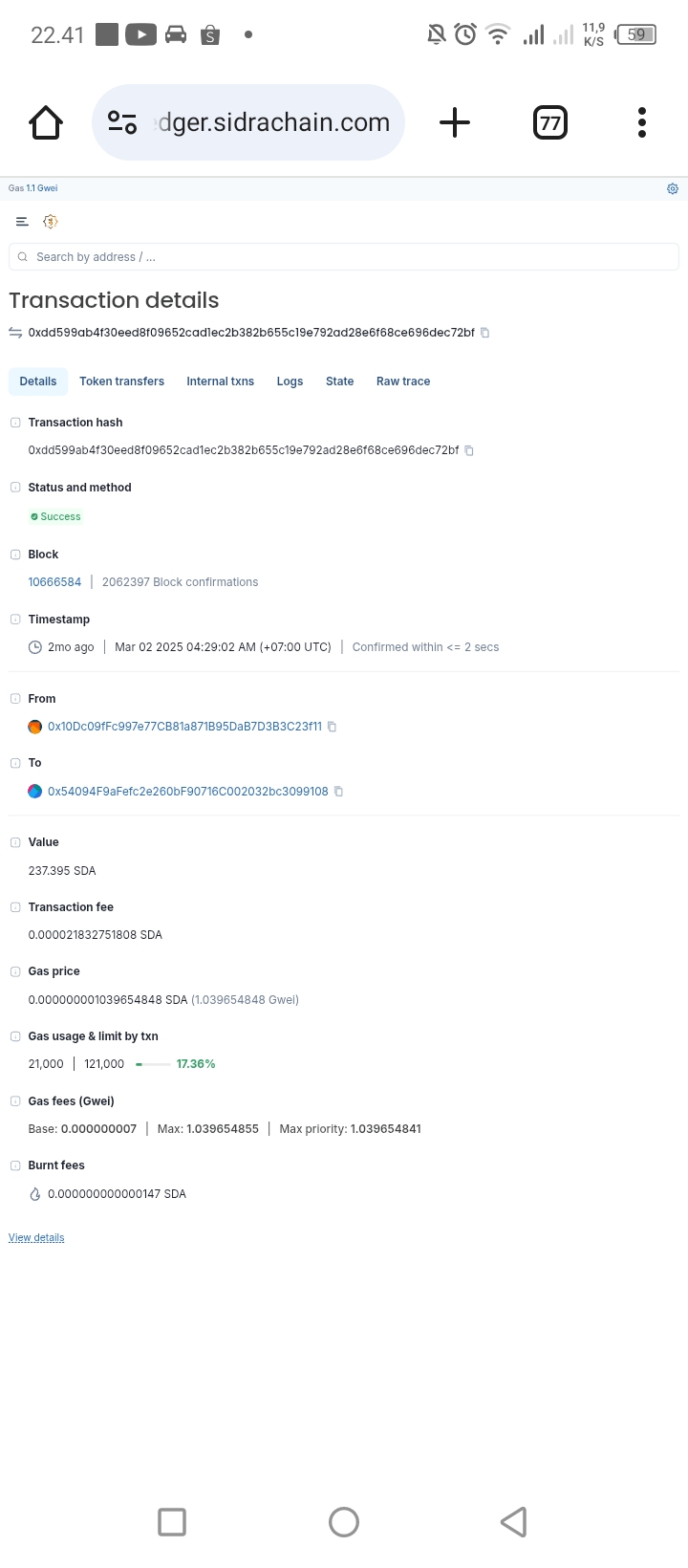Switch to the Token transfers tab
This screenshot has height=1568, width=688.
coord(121,381)
